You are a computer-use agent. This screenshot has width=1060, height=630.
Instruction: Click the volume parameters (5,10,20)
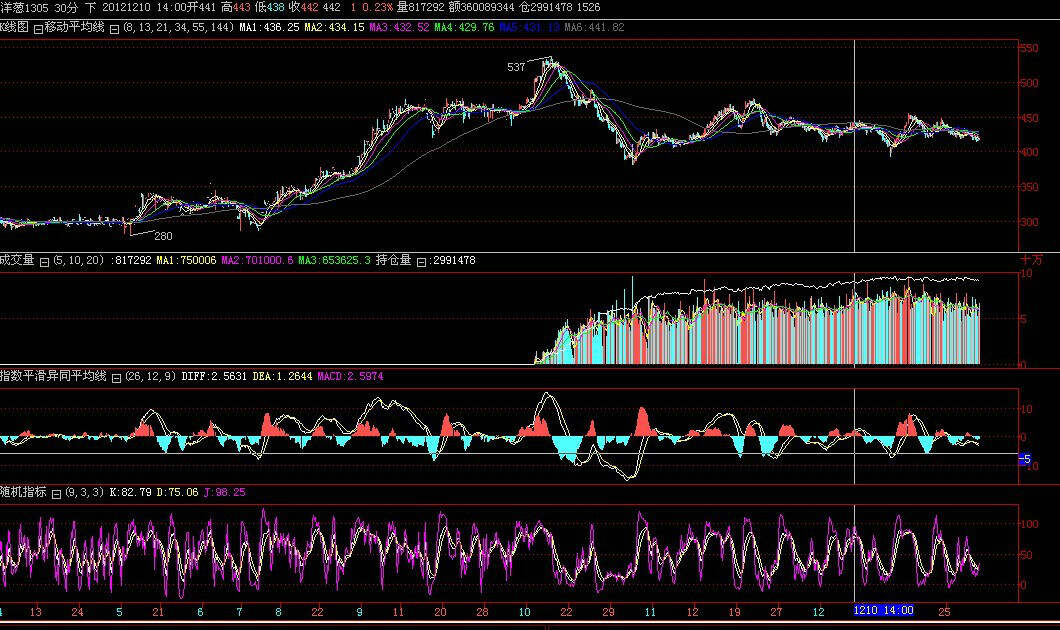[x=80, y=260]
